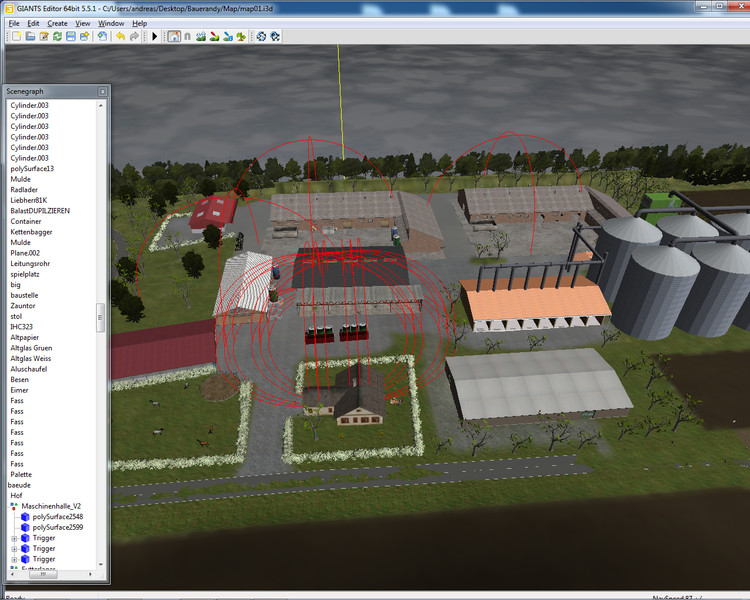The width and height of the screenshot is (750, 600).
Task: Select the Eimer node
Action: pos(20,390)
